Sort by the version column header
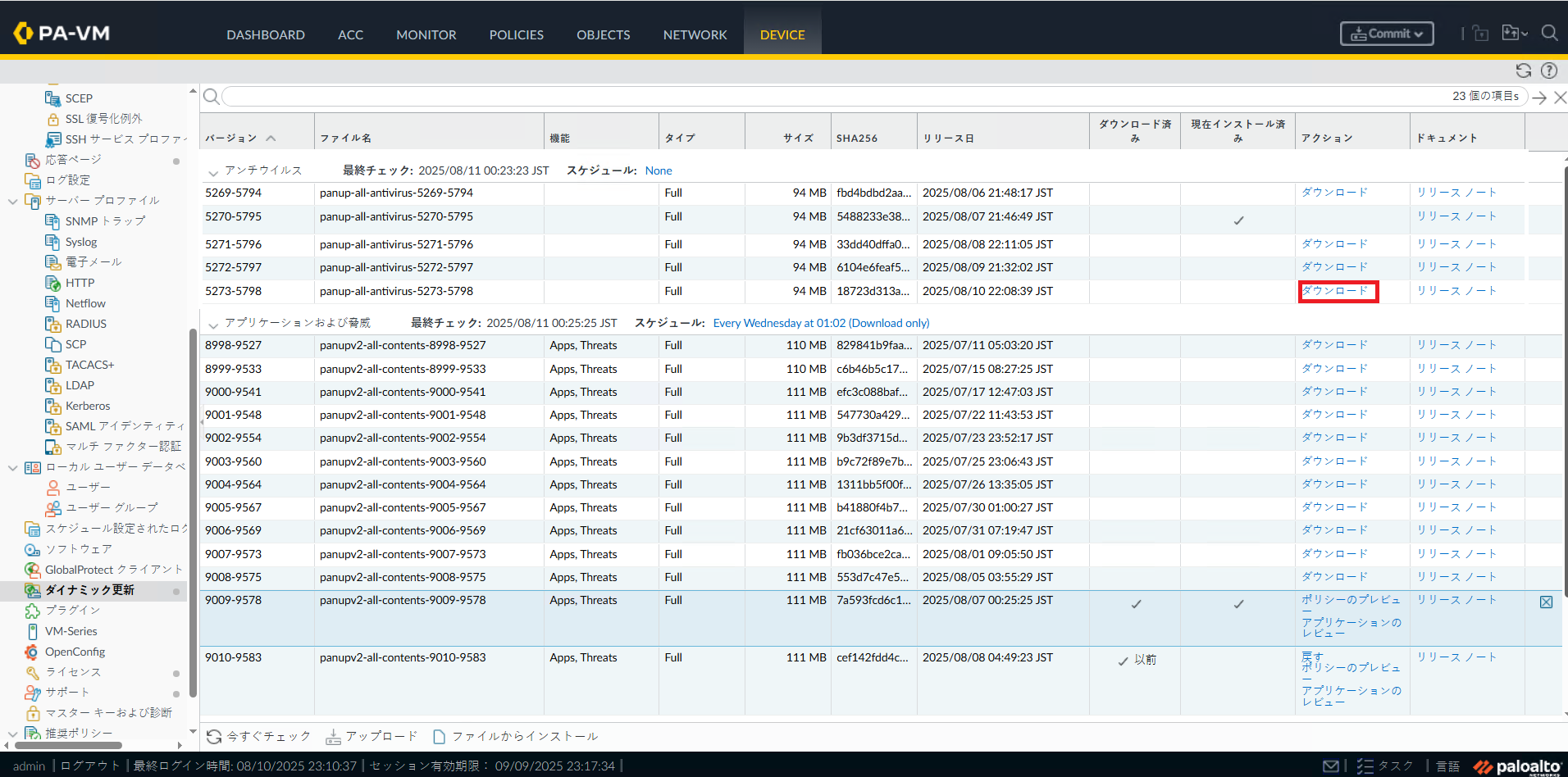Image resolution: width=1568 pixels, height=777 pixels. 231,138
